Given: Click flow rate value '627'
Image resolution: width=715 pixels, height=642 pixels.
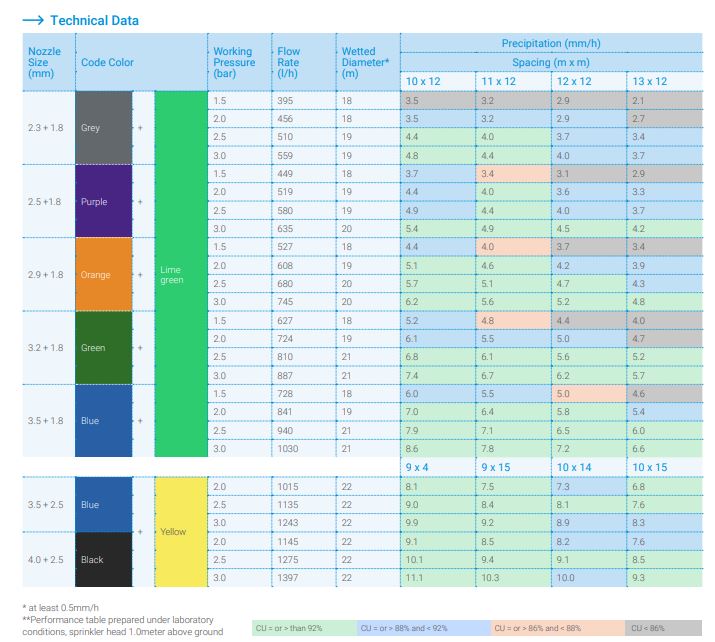Looking at the screenshot, I should (x=285, y=321).
